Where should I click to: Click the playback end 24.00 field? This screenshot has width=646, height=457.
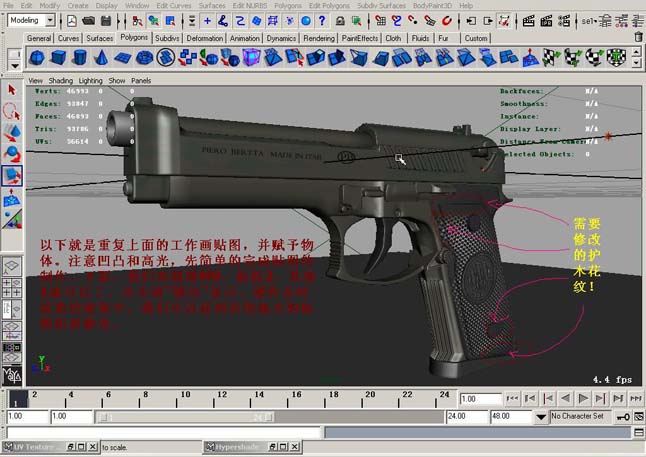tap(466, 417)
